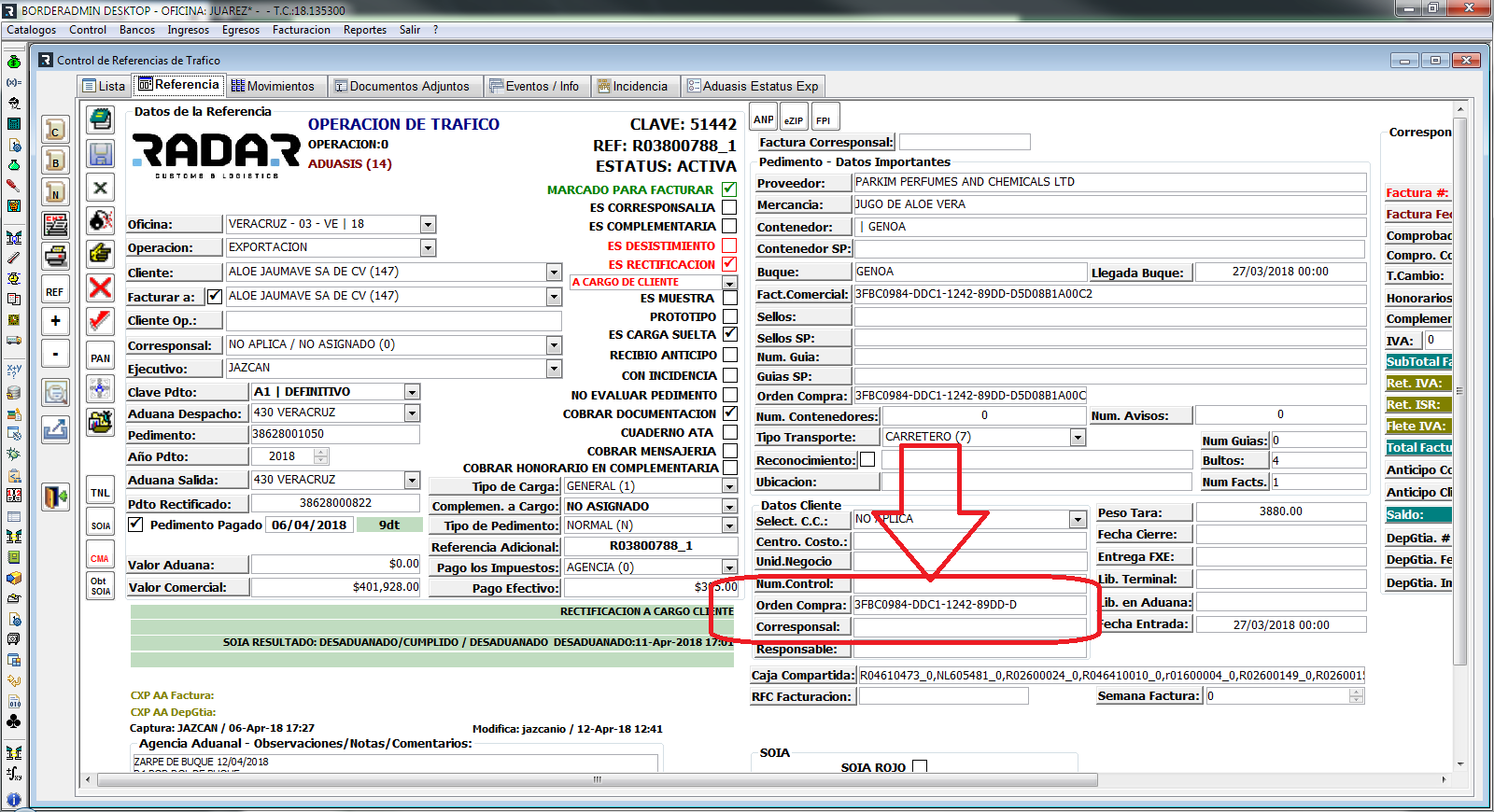Switch to the Lista tab

(105, 86)
